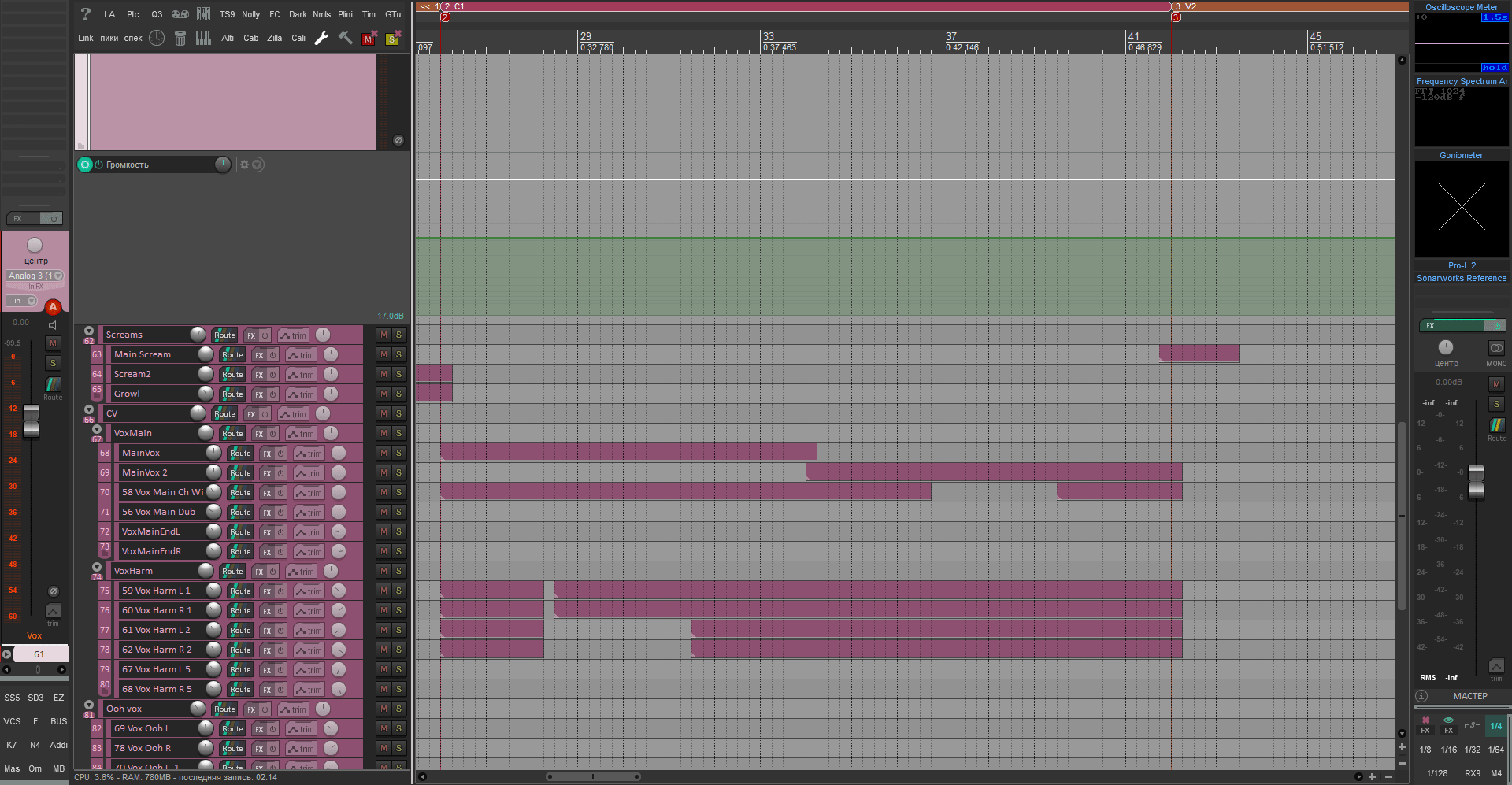Viewport: 1512px width, 785px height.
Task: Click the mixer faders toolbar icon
Action: pos(203,14)
